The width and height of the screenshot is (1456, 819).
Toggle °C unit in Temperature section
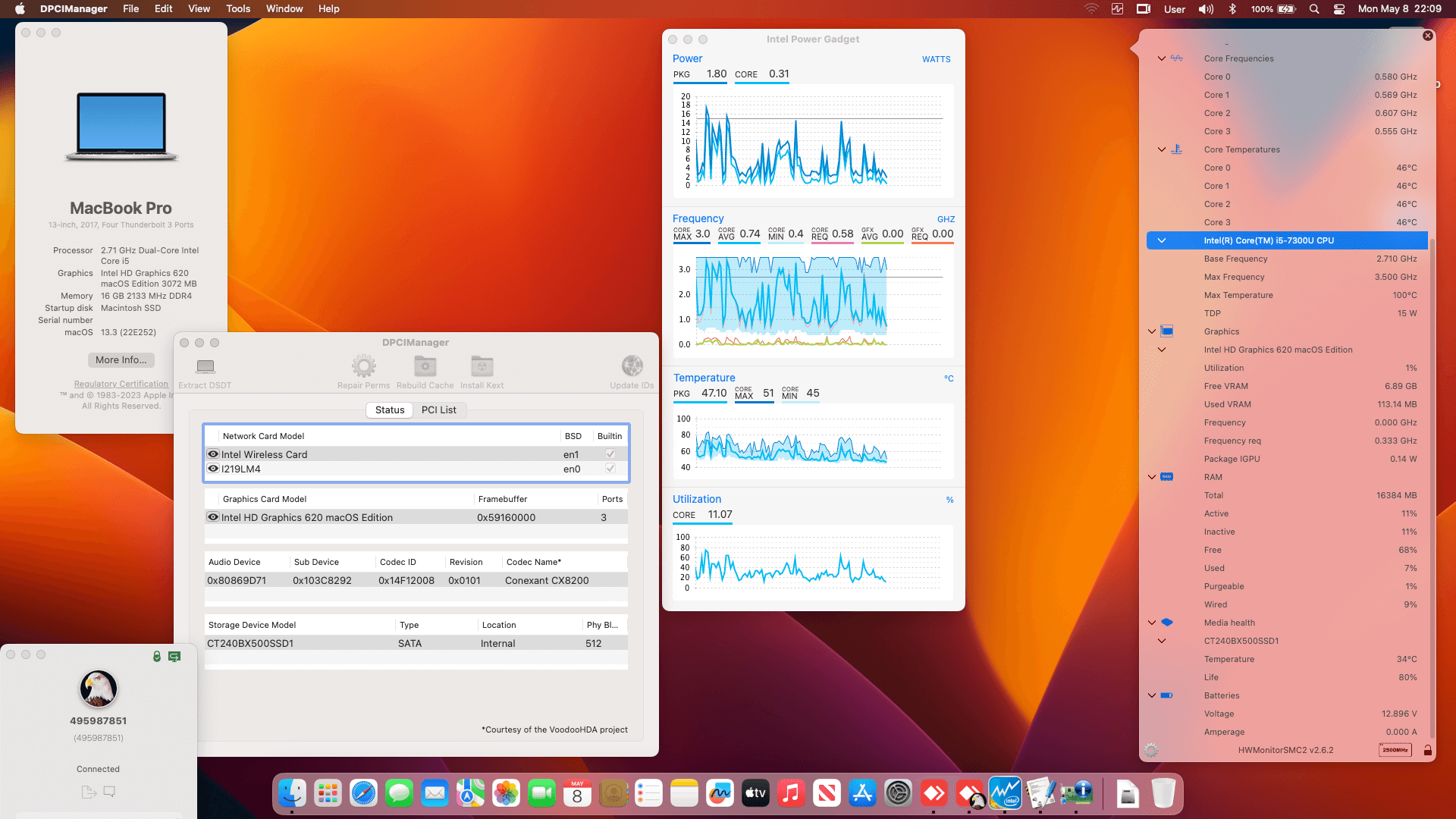pyautogui.click(x=949, y=378)
